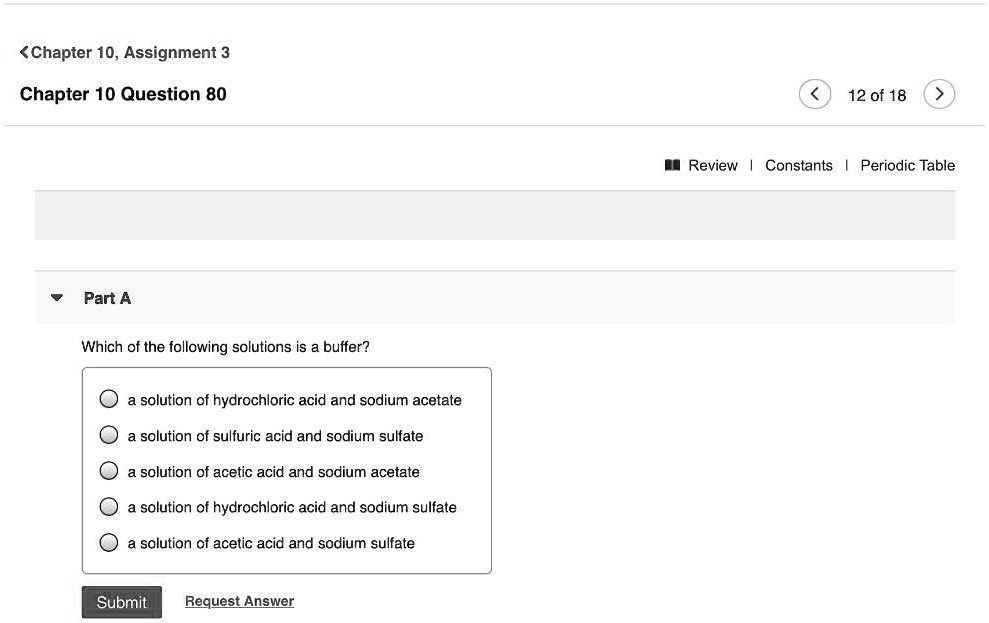
Task: Click the Part A header label
Action: pos(107,298)
